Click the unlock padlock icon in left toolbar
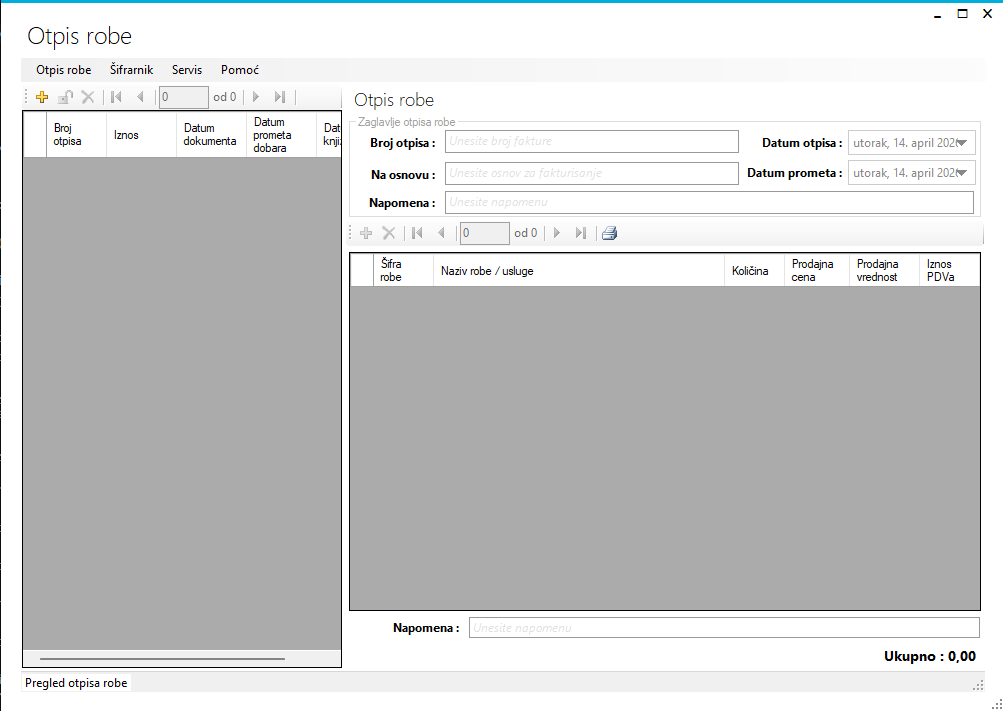The height and width of the screenshot is (711, 1003). pos(65,97)
